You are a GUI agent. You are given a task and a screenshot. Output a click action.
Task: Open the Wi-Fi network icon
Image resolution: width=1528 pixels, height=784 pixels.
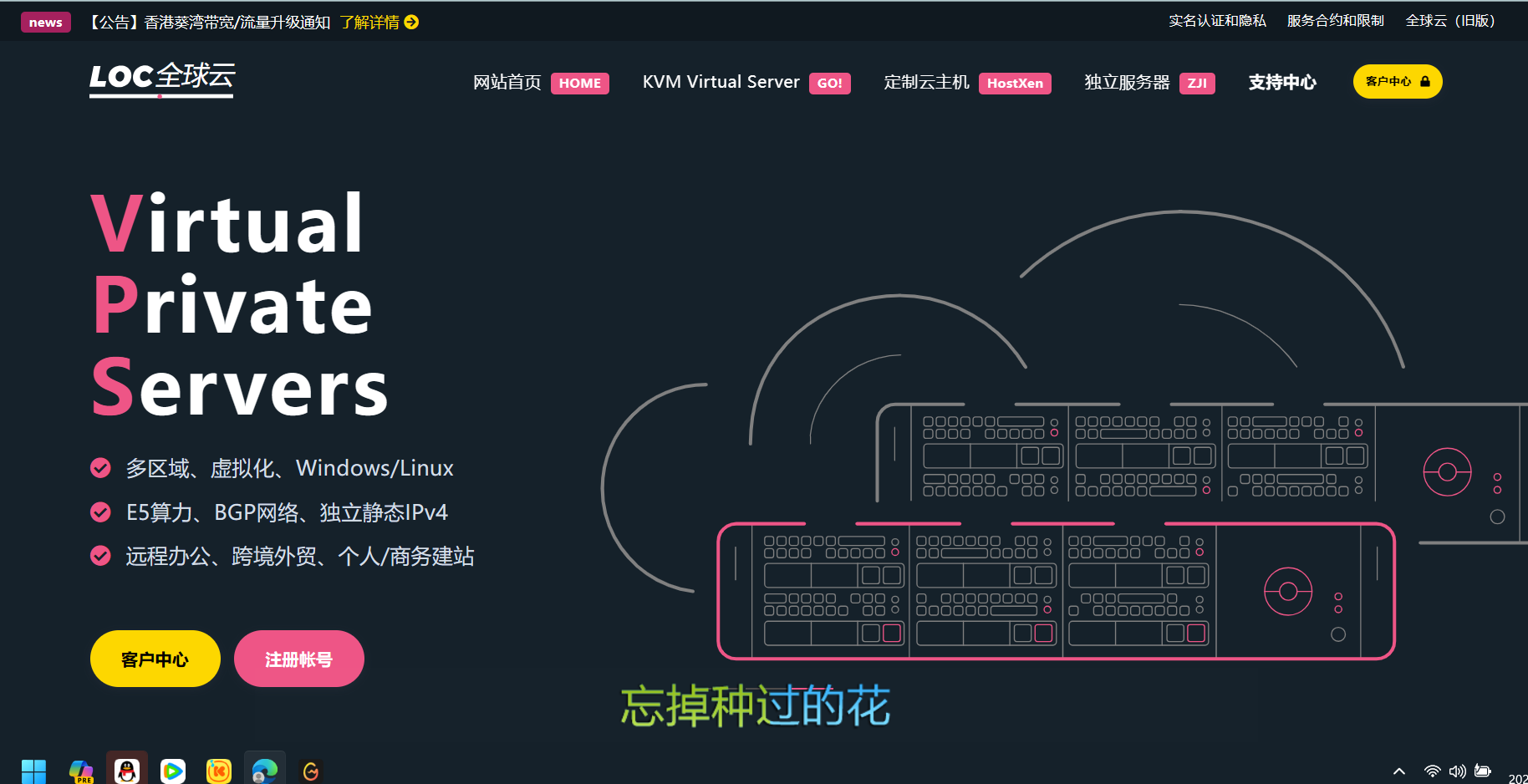[x=1432, y=771]
